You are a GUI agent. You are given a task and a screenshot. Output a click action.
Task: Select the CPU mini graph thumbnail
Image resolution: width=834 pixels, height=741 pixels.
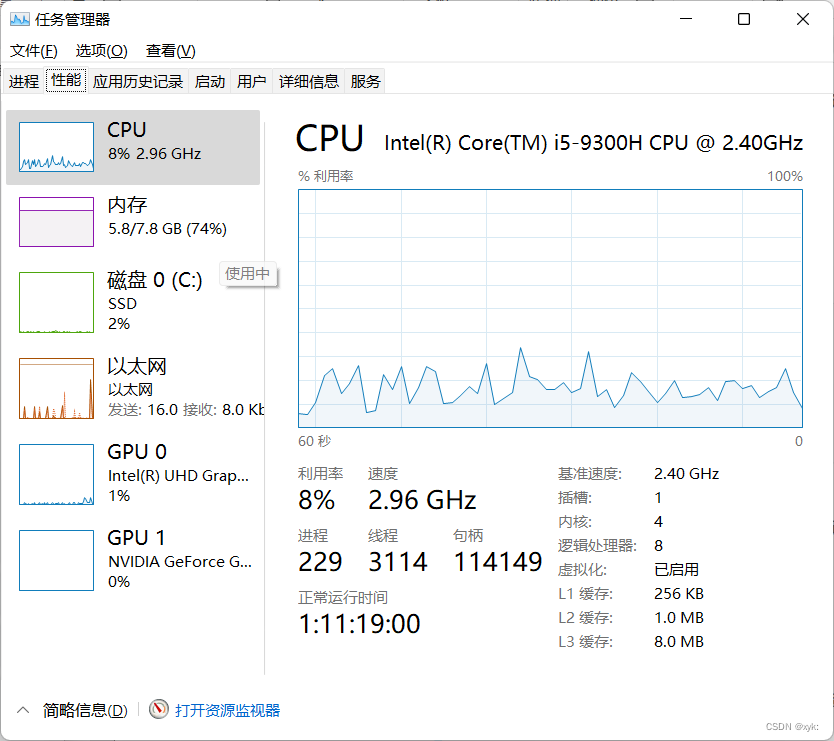(56, 147)
